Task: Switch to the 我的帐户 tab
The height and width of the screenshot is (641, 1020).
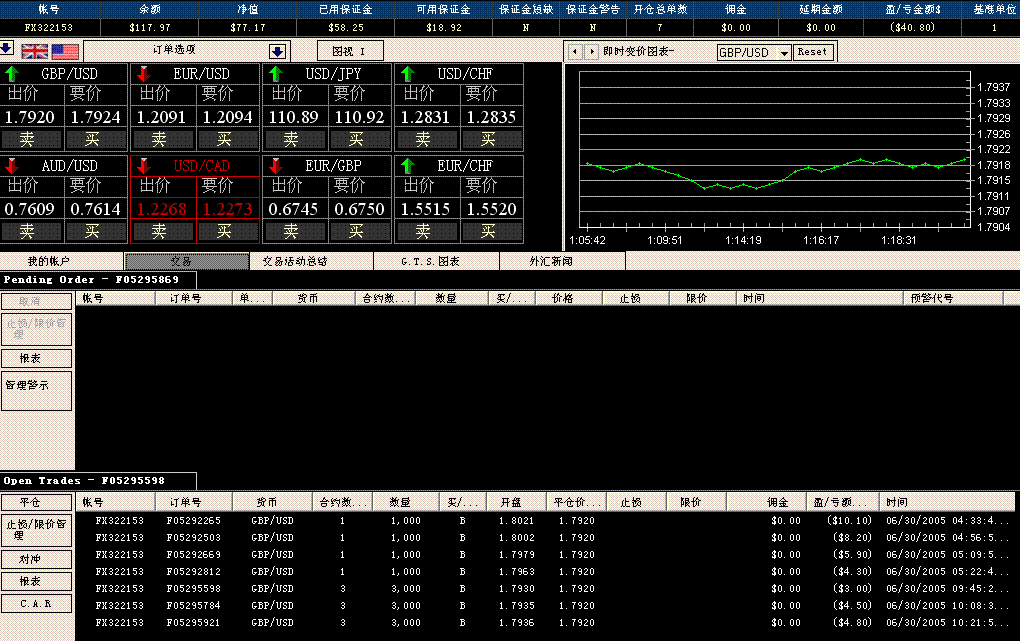Action: click(x=62, y=261)
